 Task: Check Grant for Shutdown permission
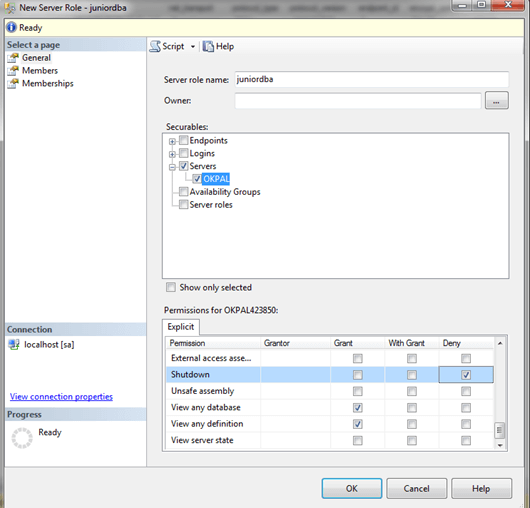(358, 375)
